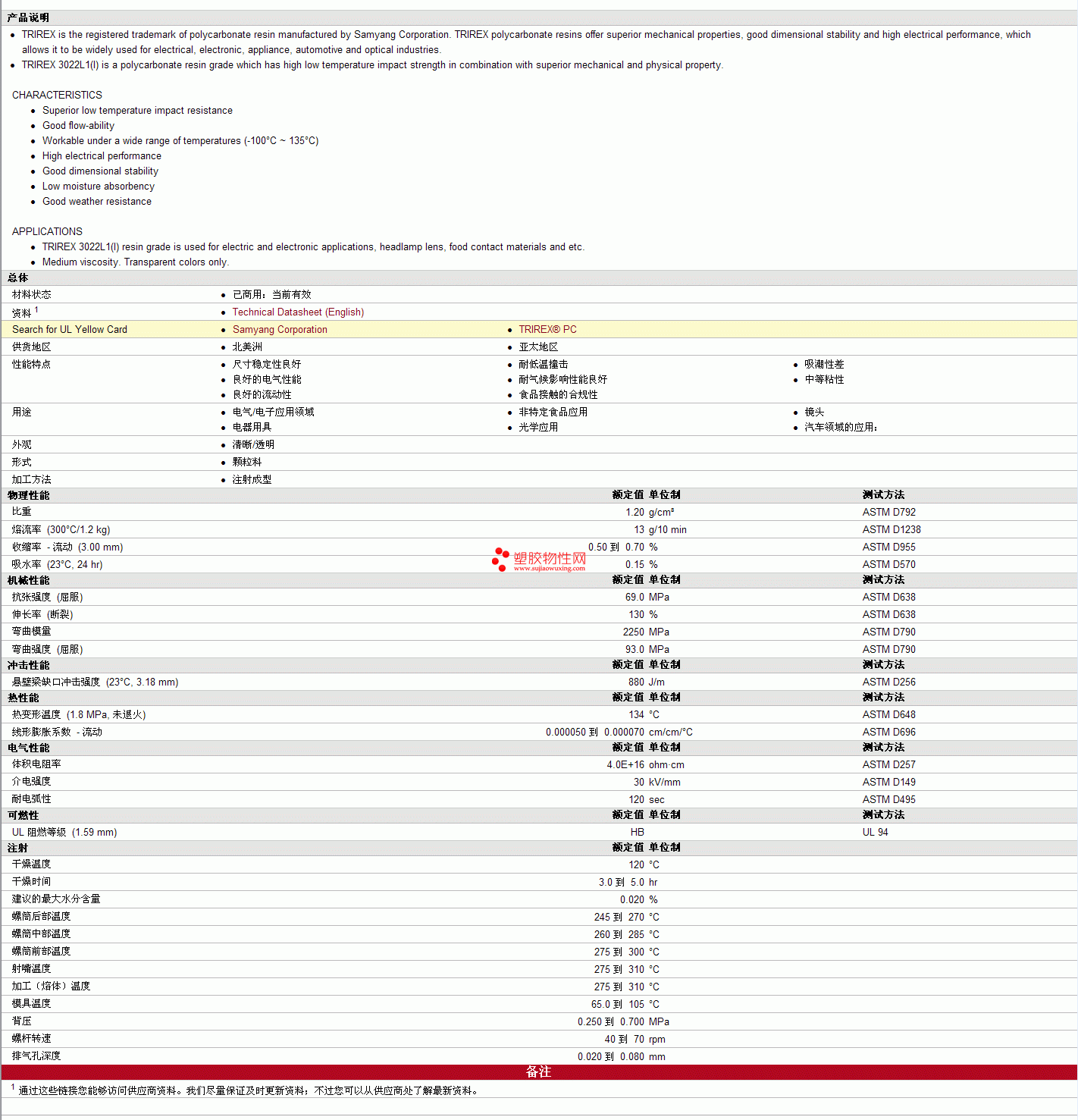
Task: Click the "模具温度" row label
Action: click(32, 1005)
